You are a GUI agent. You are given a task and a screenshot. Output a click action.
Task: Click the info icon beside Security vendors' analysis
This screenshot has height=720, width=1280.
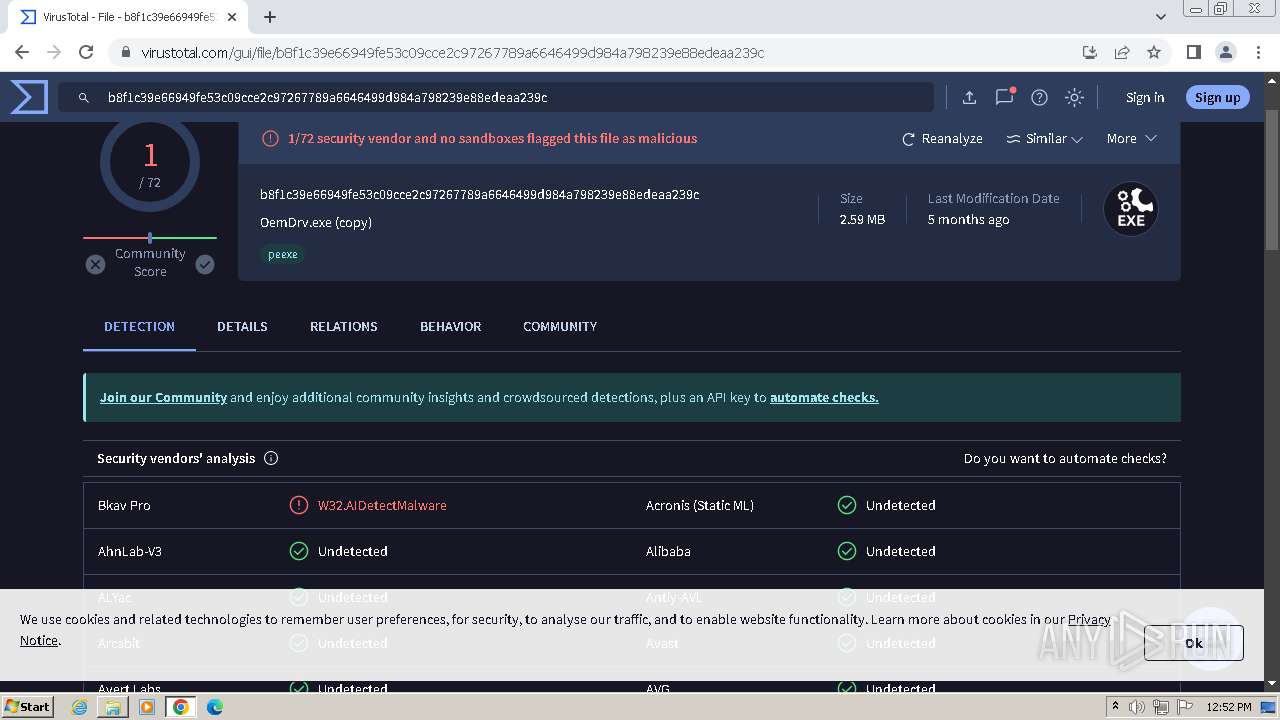(271, 458)
